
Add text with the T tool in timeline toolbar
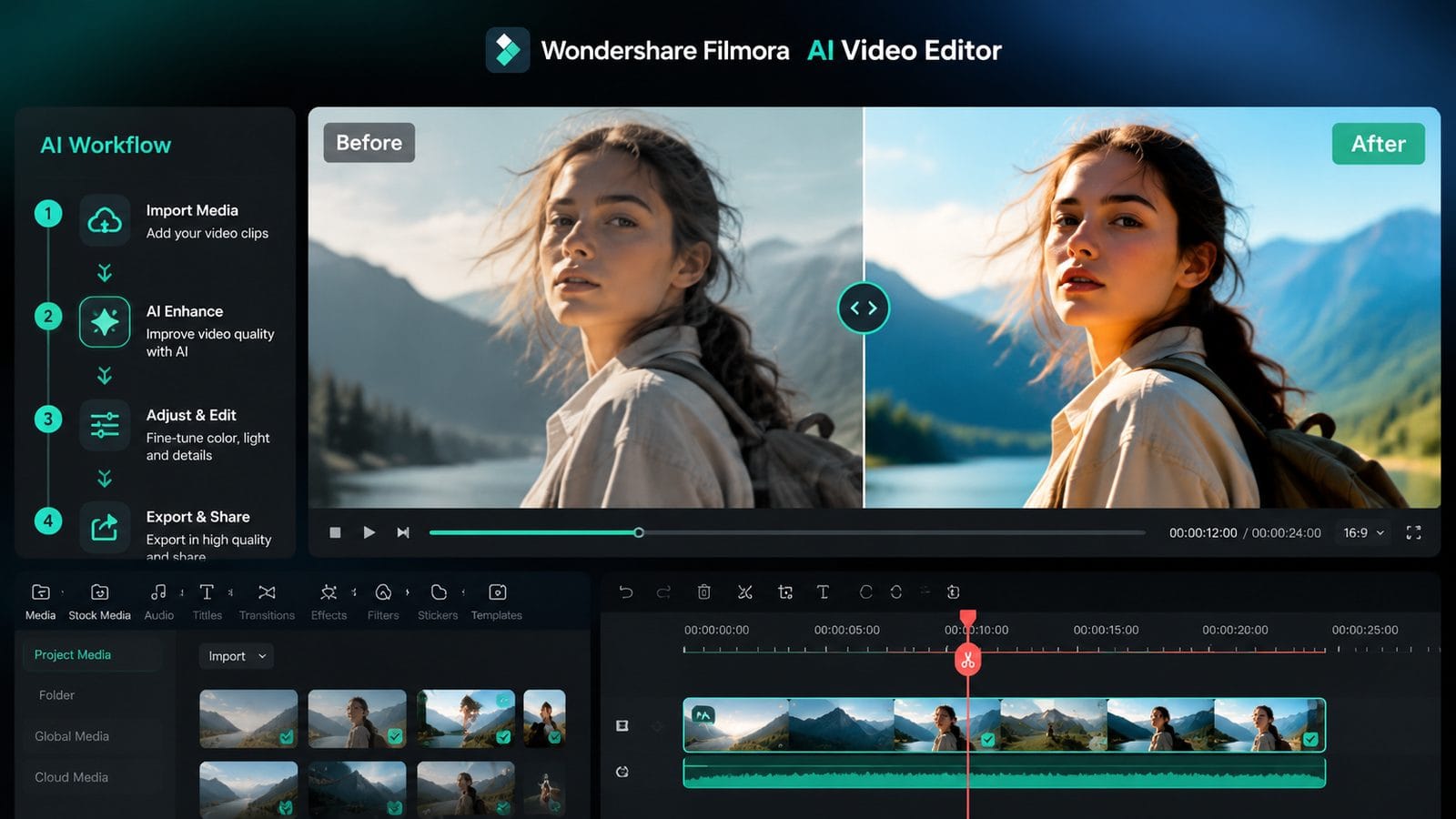point(823,591)
